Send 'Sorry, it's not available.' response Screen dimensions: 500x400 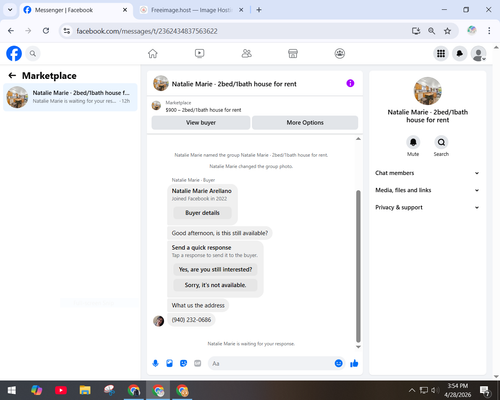pyautogui.click(x=215, y=285)
